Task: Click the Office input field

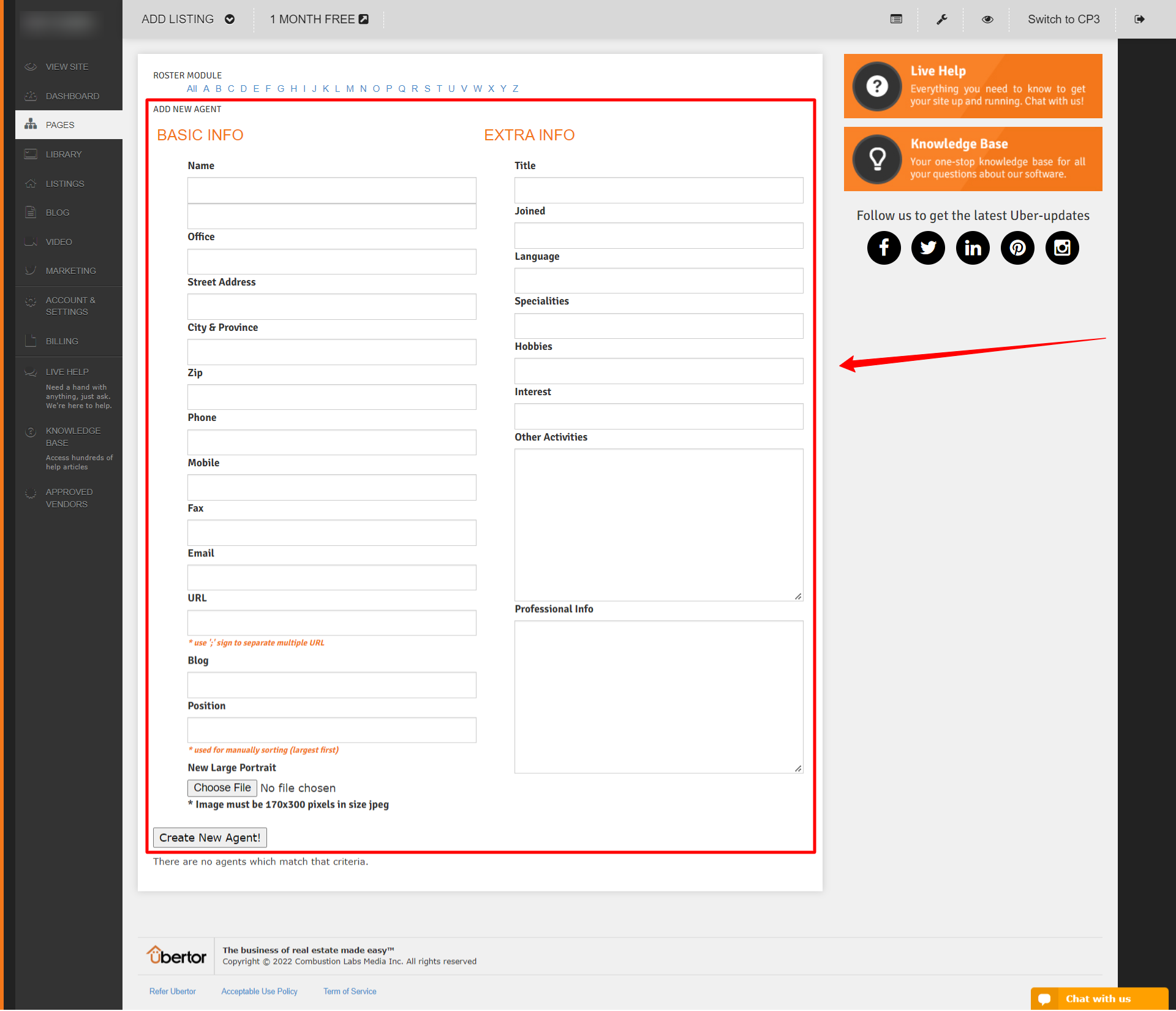Action: tap(332, 262)
